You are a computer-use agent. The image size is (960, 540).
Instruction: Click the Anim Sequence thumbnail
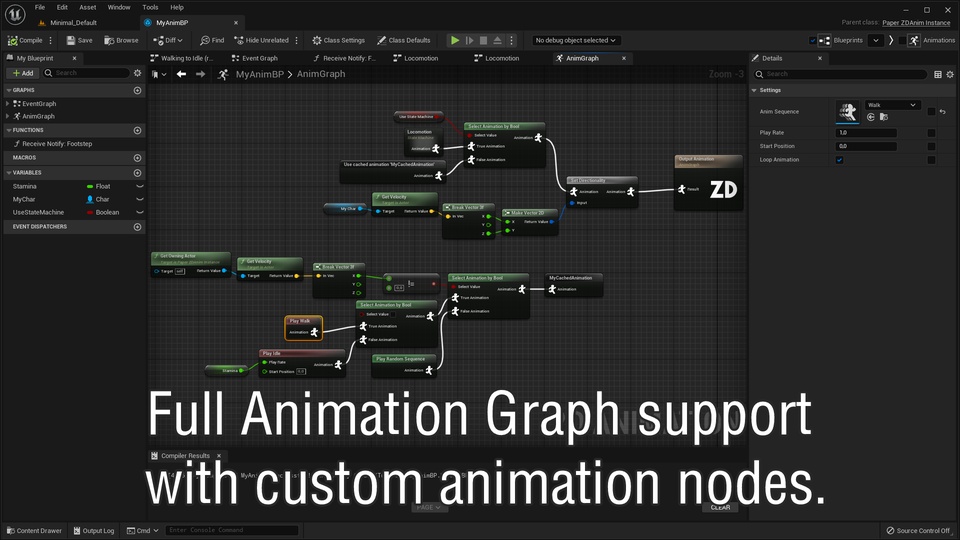tap(848, 111)
